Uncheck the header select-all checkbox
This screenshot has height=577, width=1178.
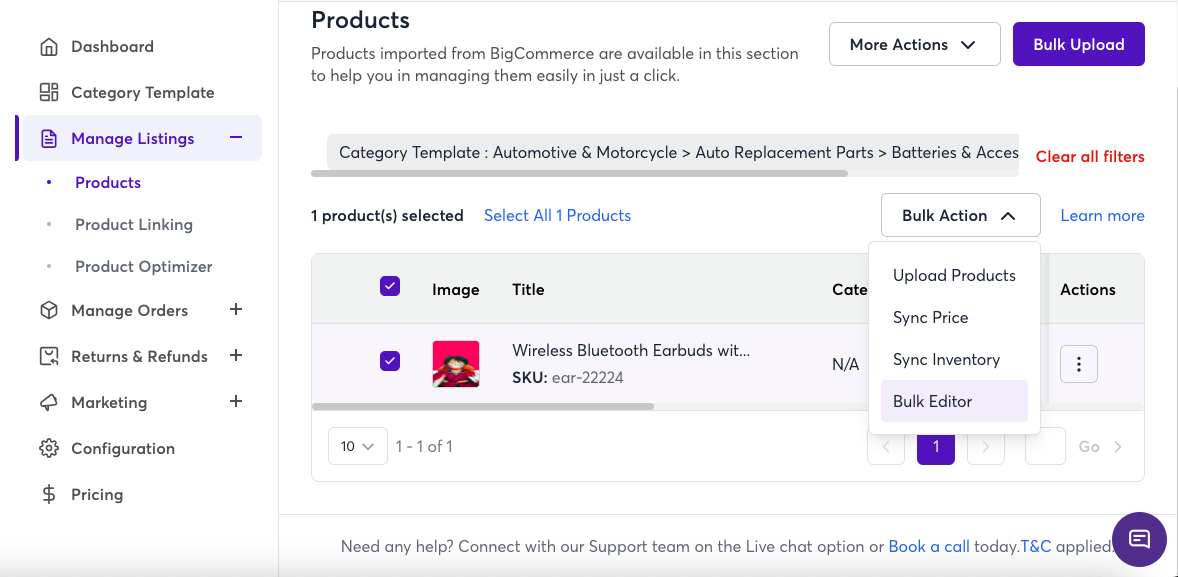point(390,287)
